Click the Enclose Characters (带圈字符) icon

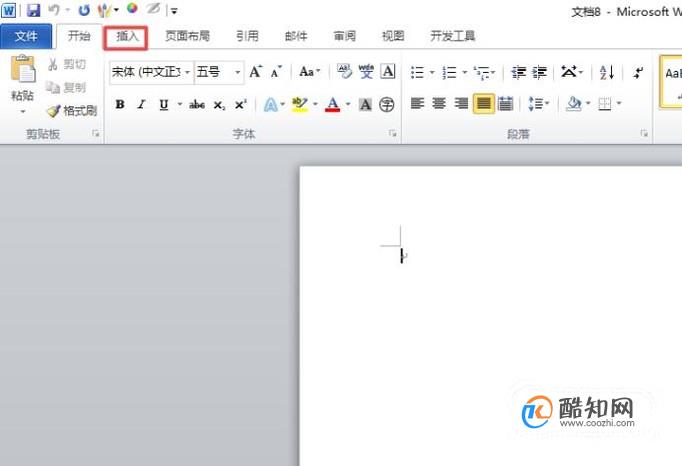[x=387, y=104]
